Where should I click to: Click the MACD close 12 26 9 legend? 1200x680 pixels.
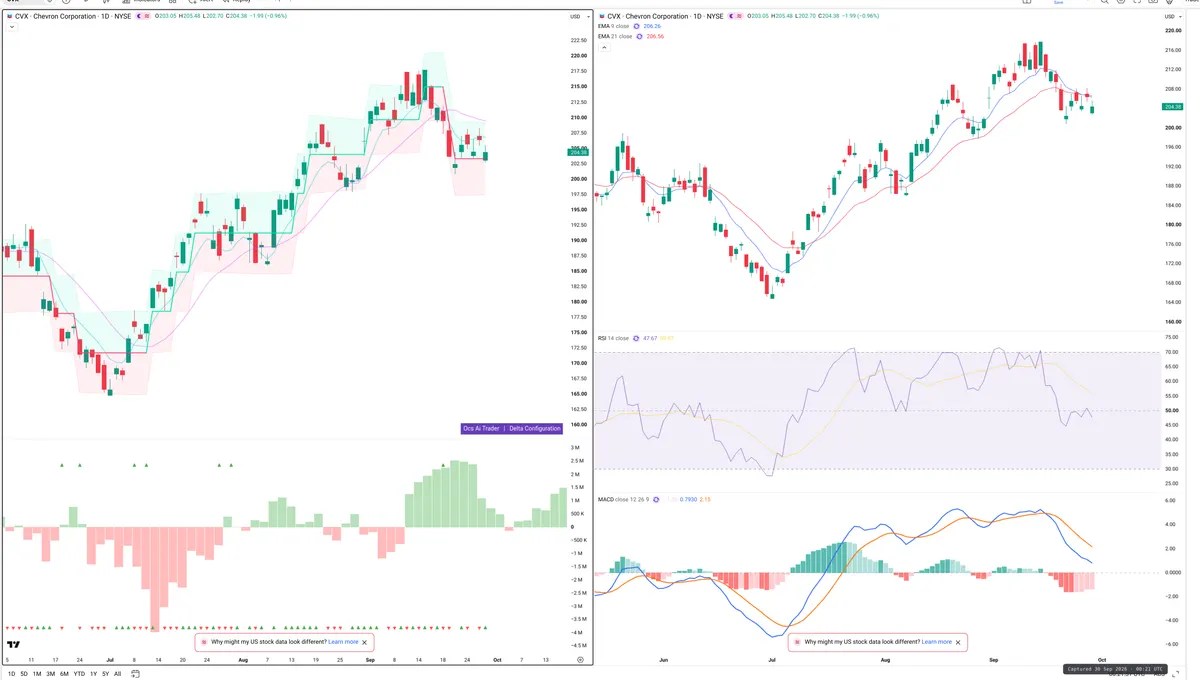pyautogui.click(x=623, y=498)
